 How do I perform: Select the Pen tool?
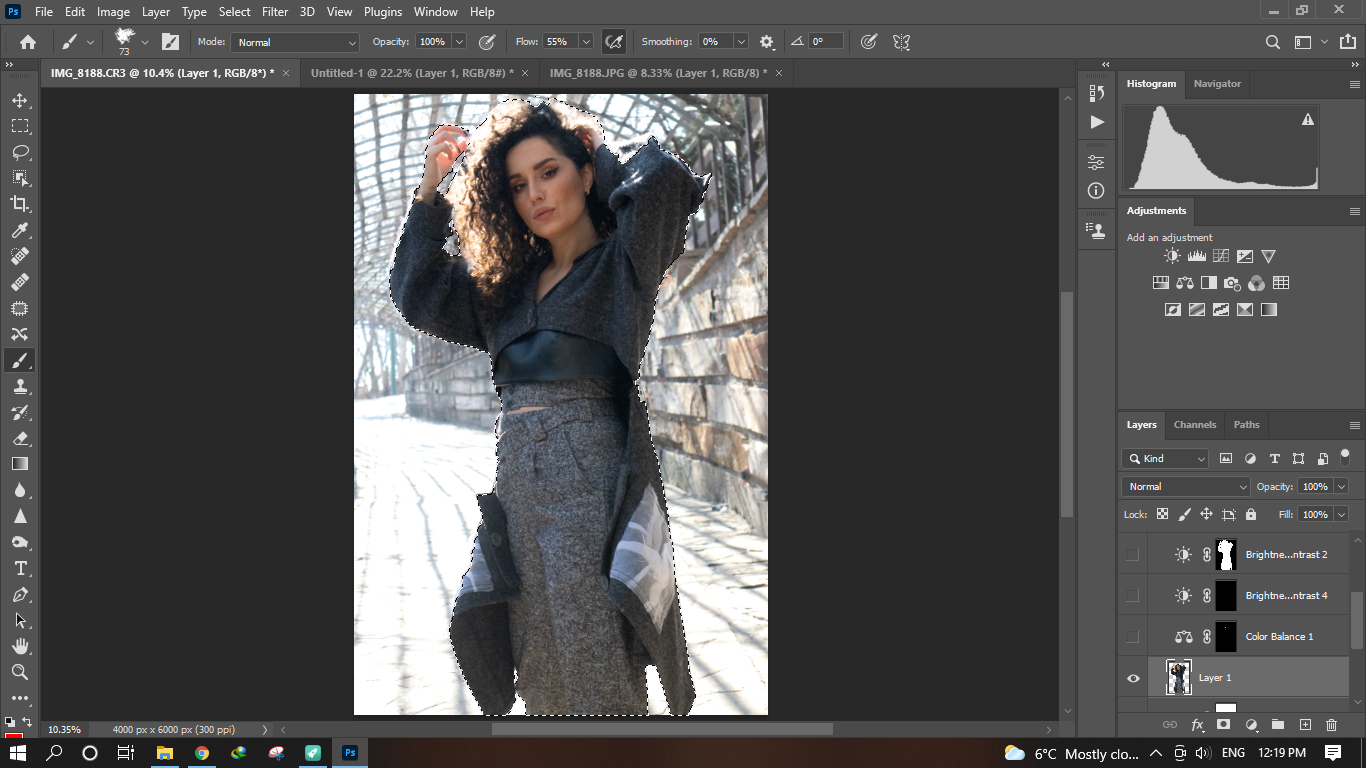(20, 594)
